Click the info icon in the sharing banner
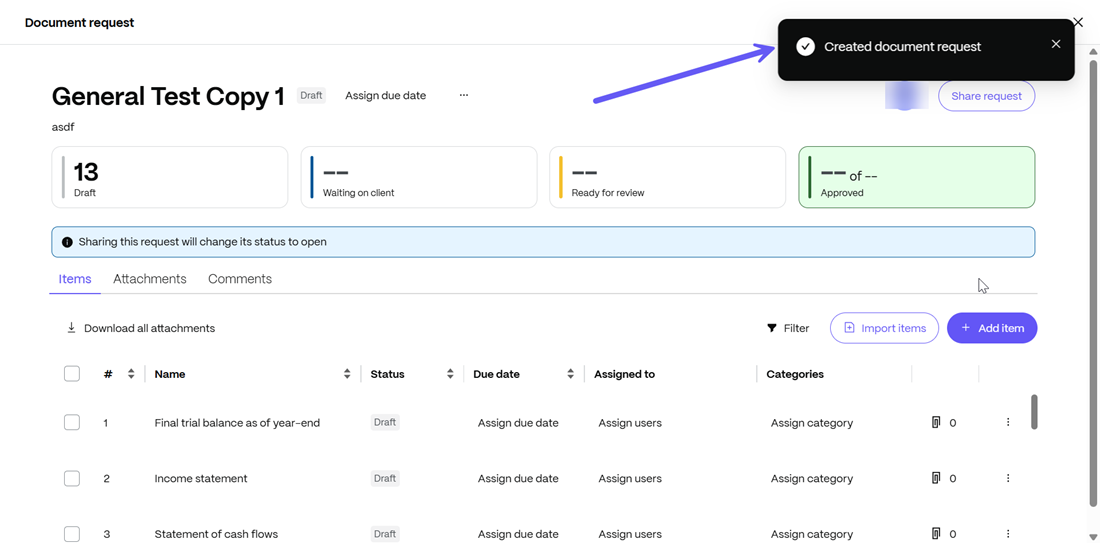 coord(67,242)
